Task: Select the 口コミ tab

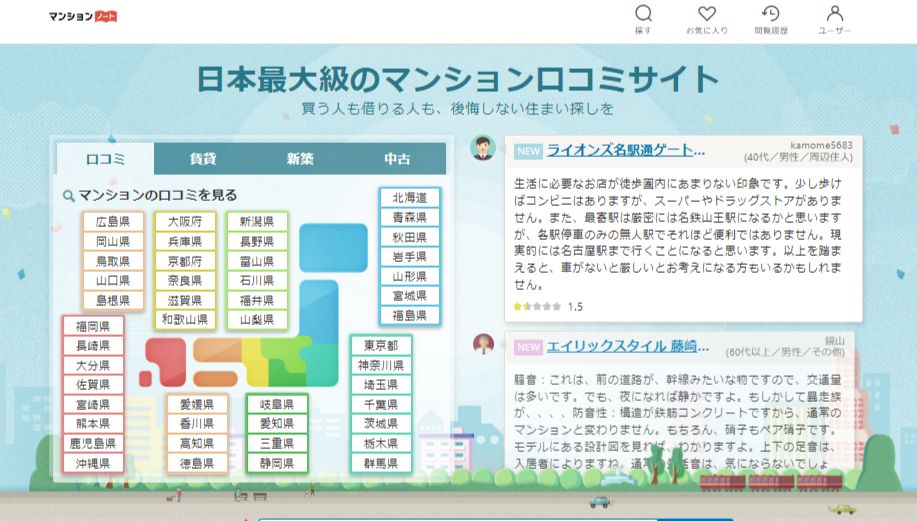Action: (105, 159)
